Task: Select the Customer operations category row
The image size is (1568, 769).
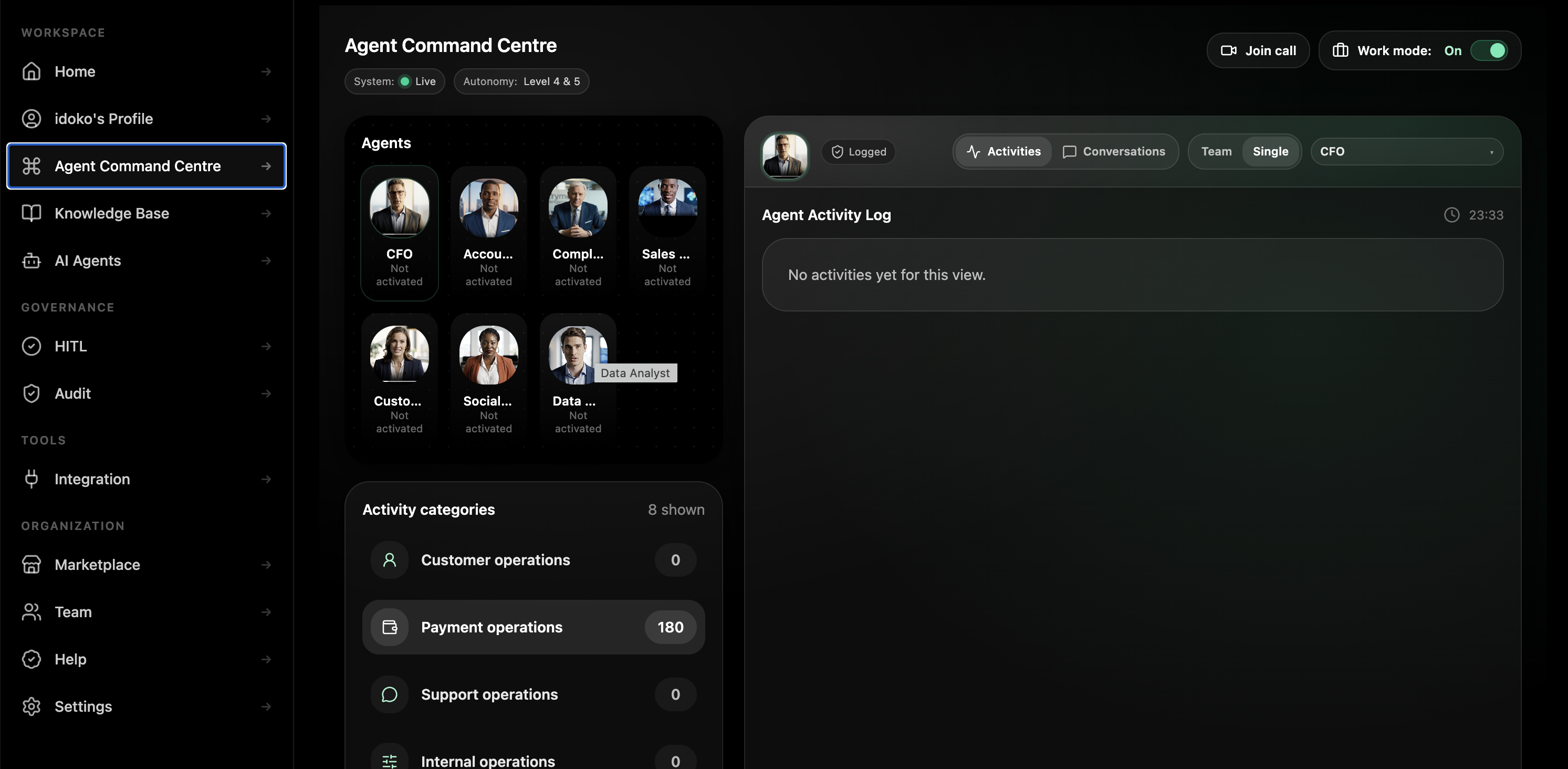Action: (533, 559)
